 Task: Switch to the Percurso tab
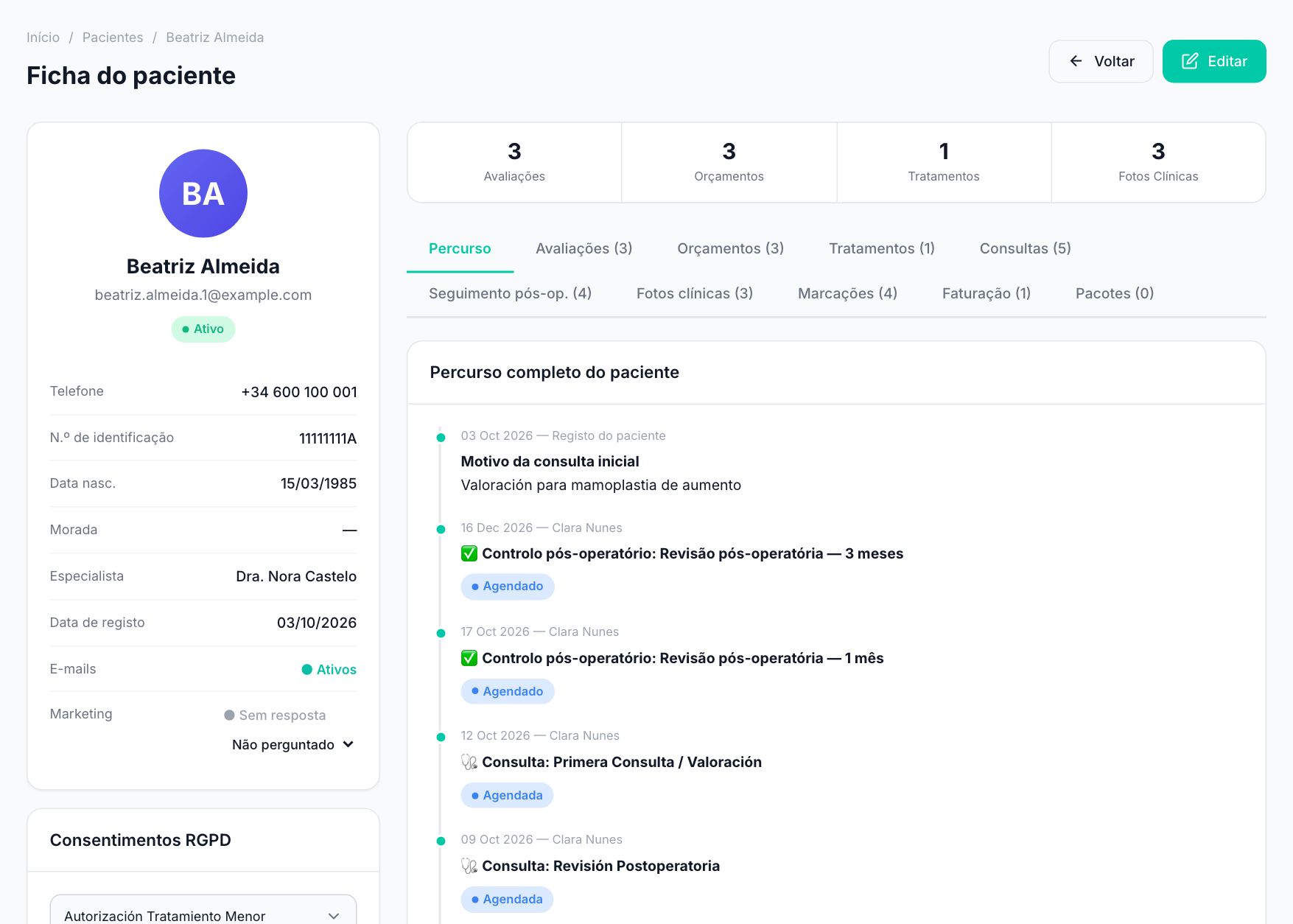click(460, 248)
